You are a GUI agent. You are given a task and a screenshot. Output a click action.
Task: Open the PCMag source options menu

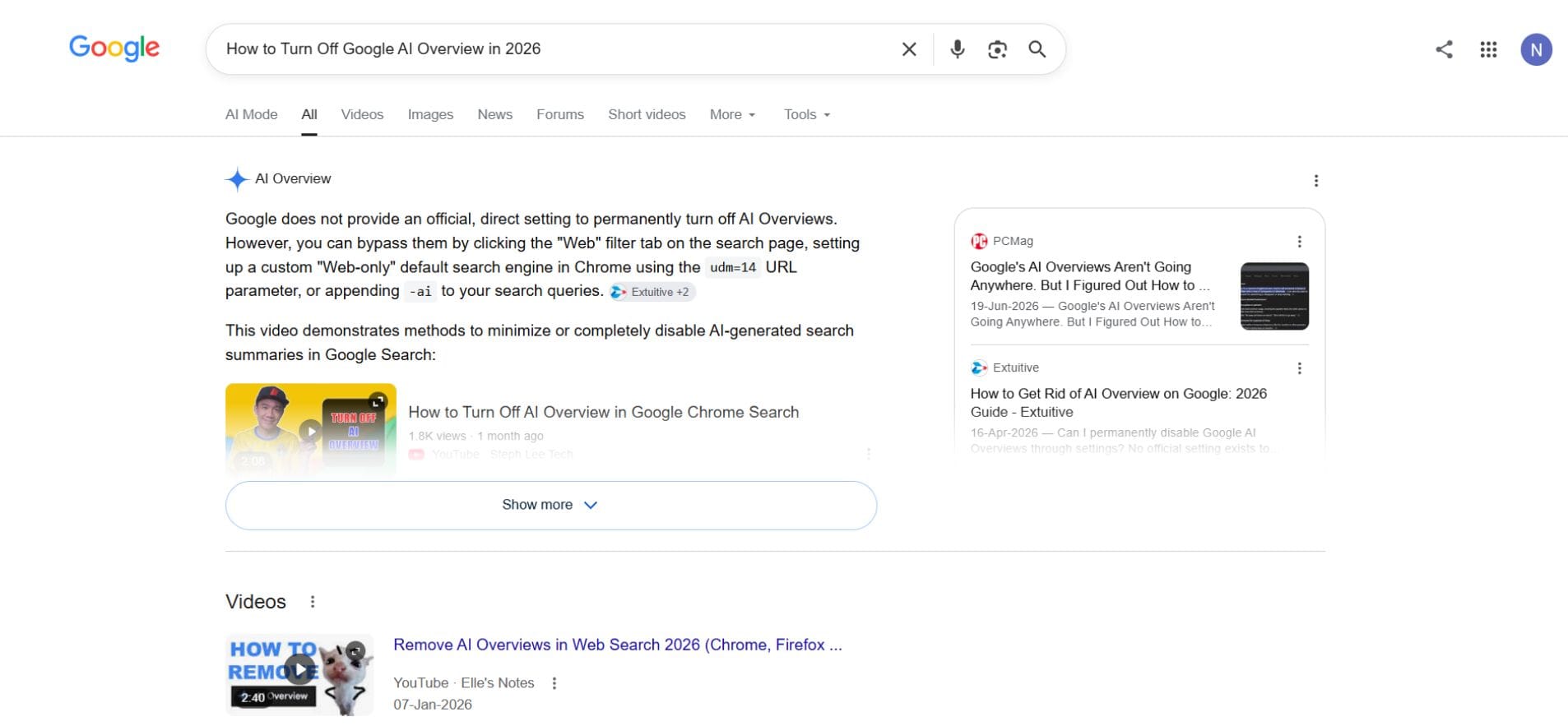1300,242
